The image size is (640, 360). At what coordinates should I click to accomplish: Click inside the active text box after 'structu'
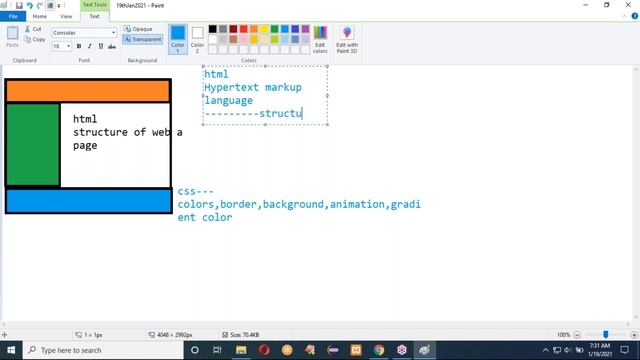(x=302, y=113)
